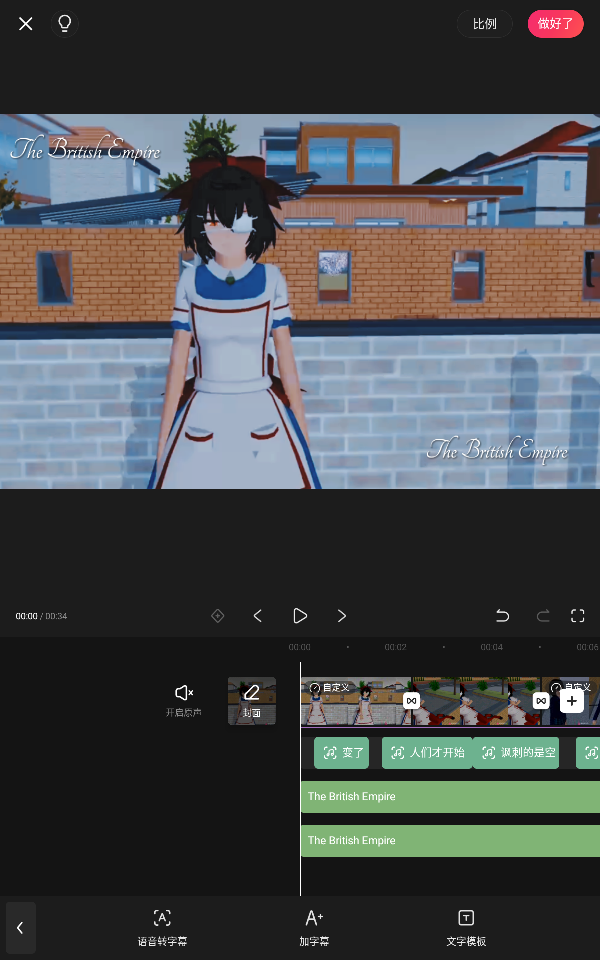Step to the next frame arrow
Image resolution: width=600 pixels, height=960 pixels.
coord(342,615)
